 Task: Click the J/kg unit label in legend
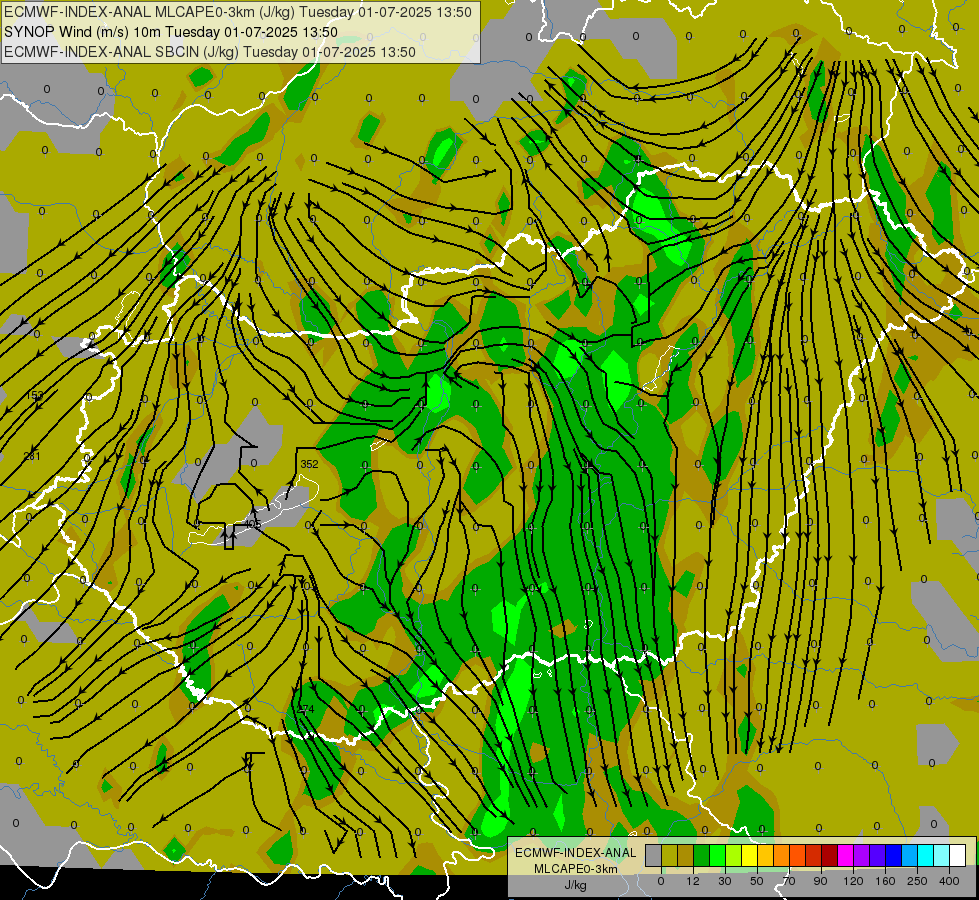[575, 885]
